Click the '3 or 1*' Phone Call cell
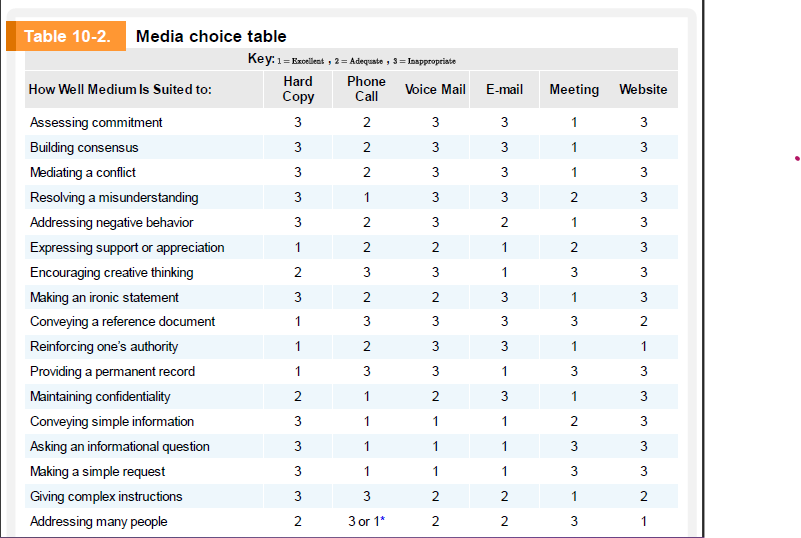The image size is (801, 538). [366, 522]
